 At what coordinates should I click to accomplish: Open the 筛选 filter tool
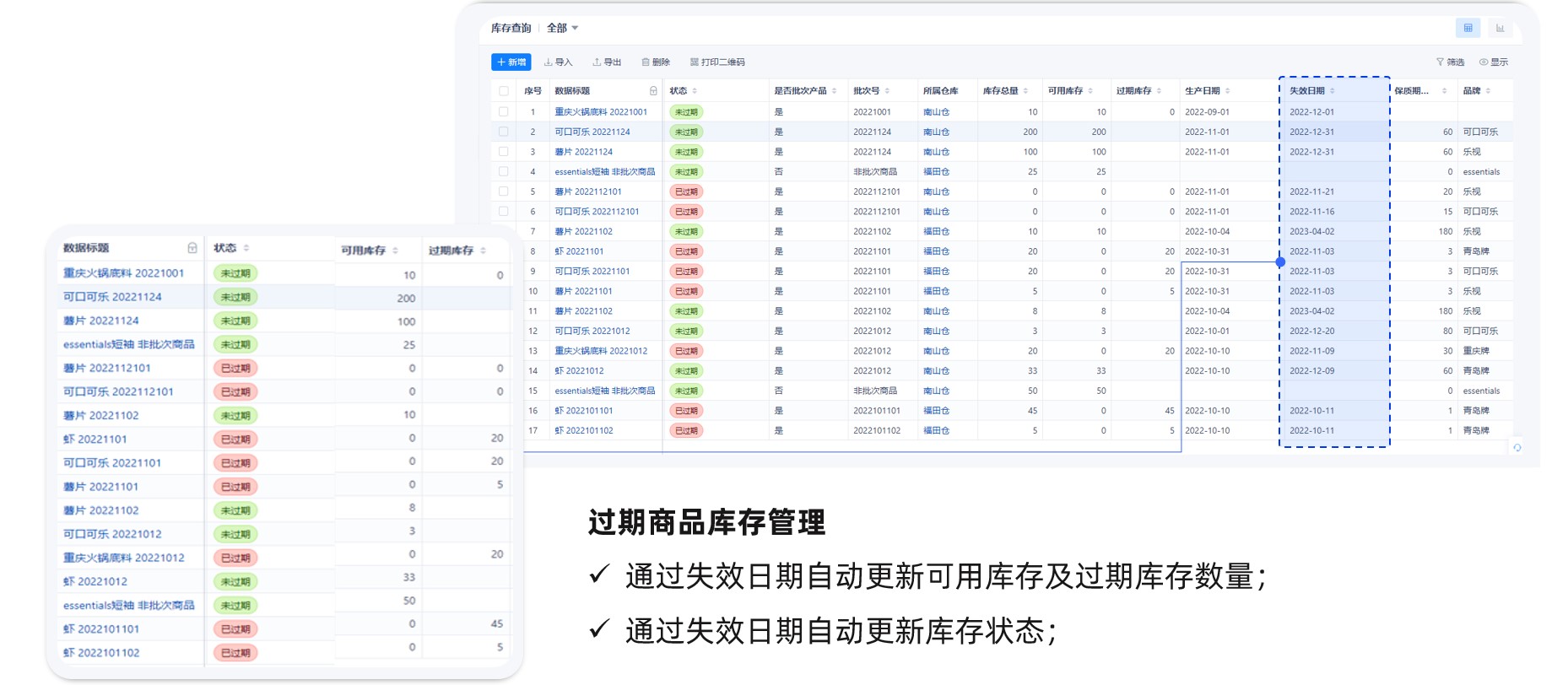pos(1451,62)
